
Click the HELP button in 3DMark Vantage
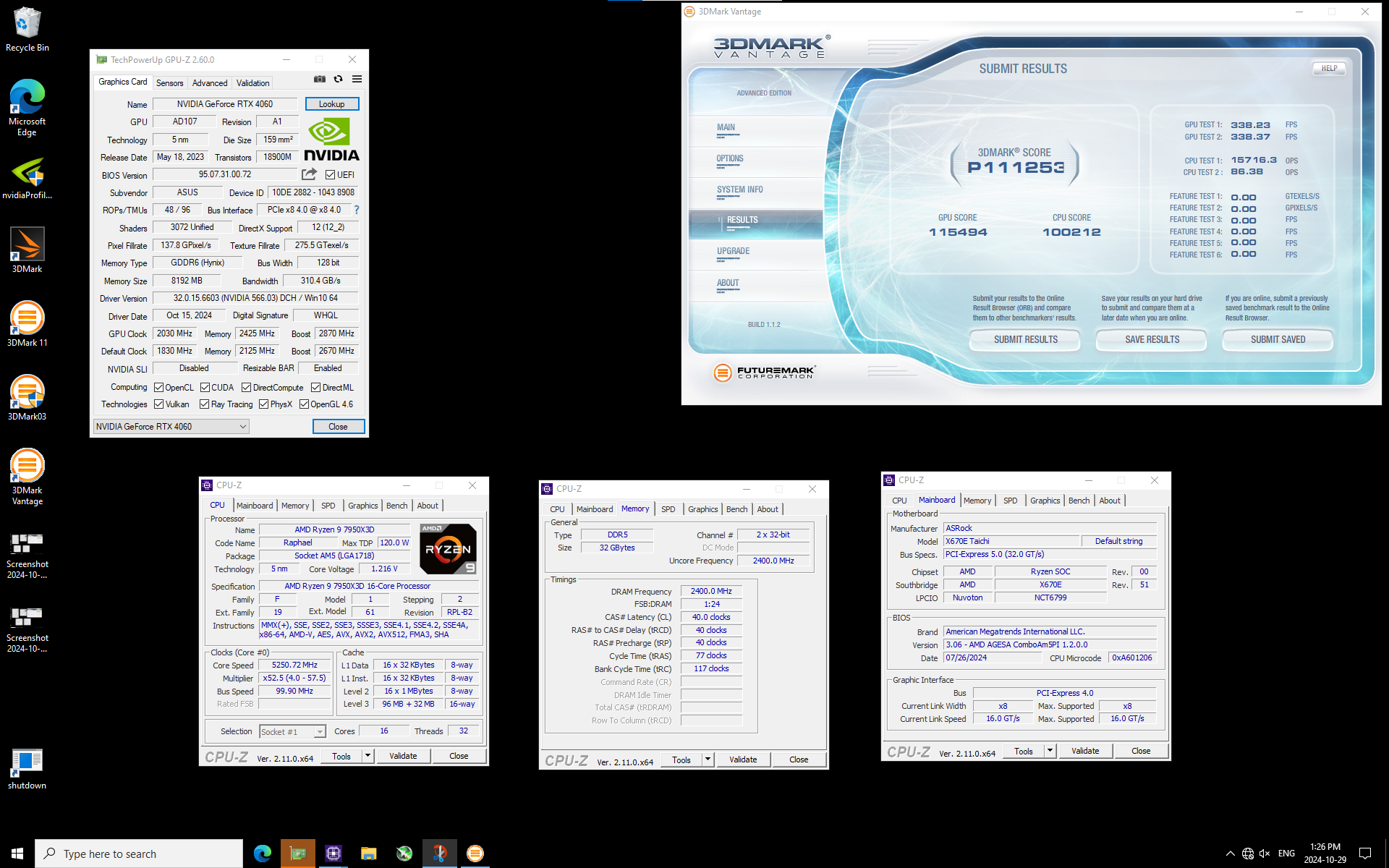(1329, 69)
